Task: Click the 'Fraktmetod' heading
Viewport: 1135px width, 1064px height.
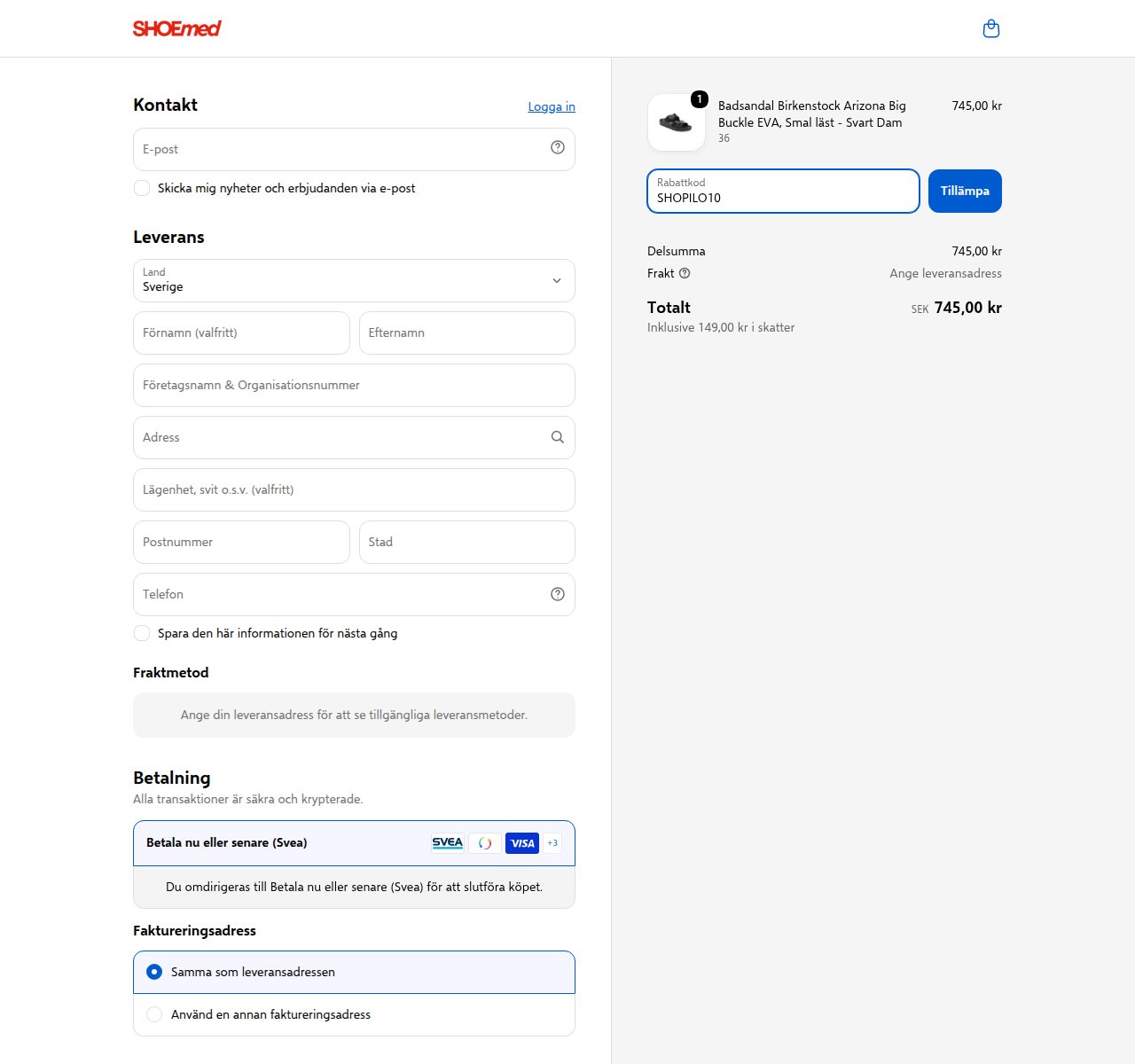Action: (x=171, y=672)
